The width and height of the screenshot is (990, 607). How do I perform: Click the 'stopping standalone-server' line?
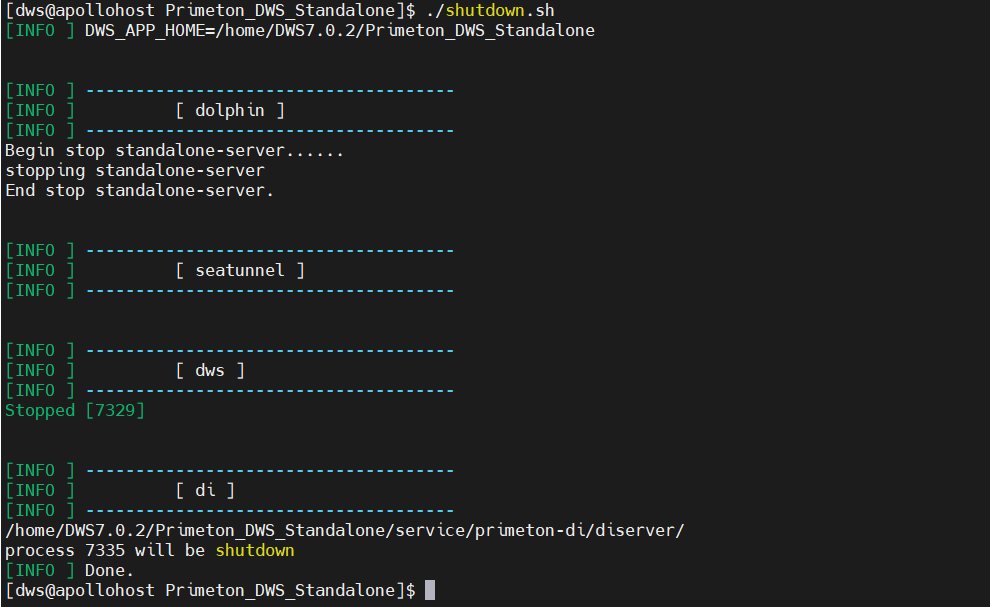pos(135,171)
